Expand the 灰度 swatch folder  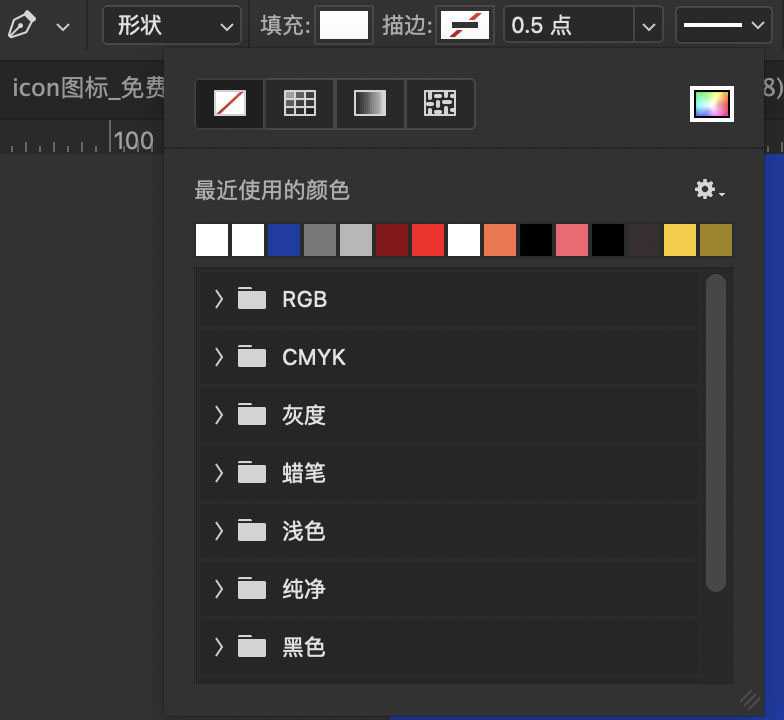[x=219, y=415]
